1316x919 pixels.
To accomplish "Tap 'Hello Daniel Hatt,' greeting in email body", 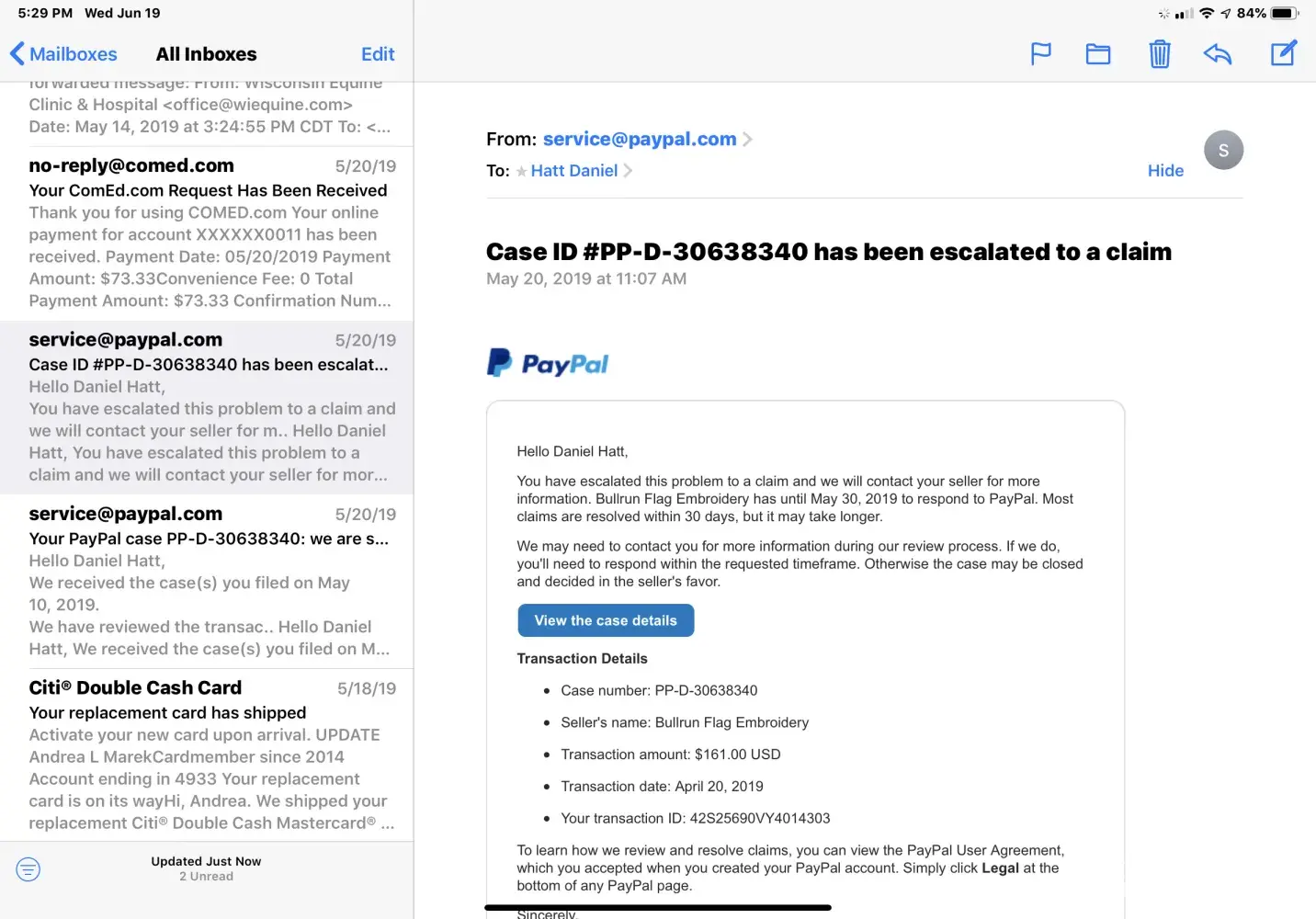I will 572,451.
